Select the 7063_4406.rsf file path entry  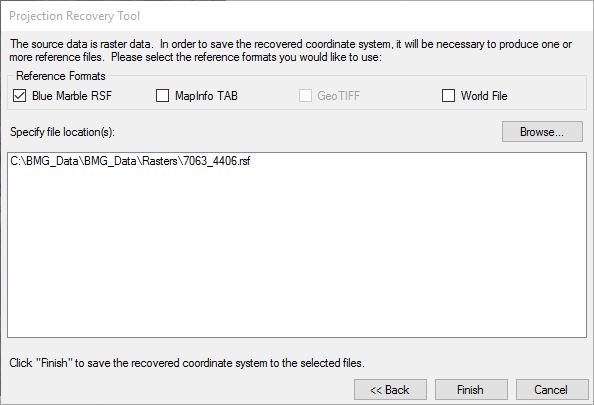[130, 161]
